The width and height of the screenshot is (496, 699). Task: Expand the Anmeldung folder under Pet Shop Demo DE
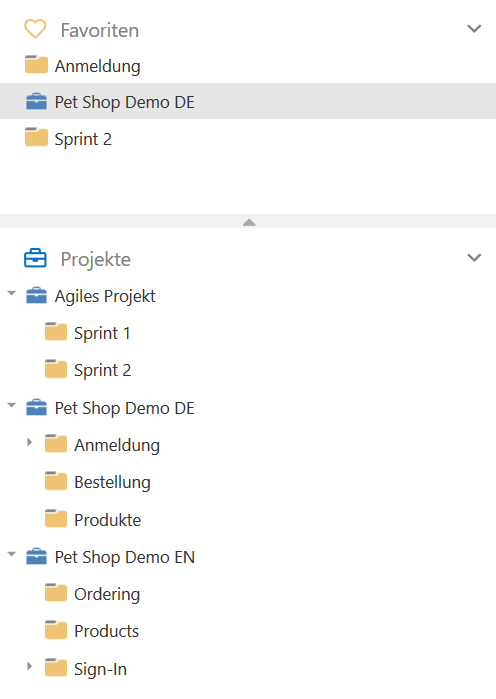tap(29, 442)
